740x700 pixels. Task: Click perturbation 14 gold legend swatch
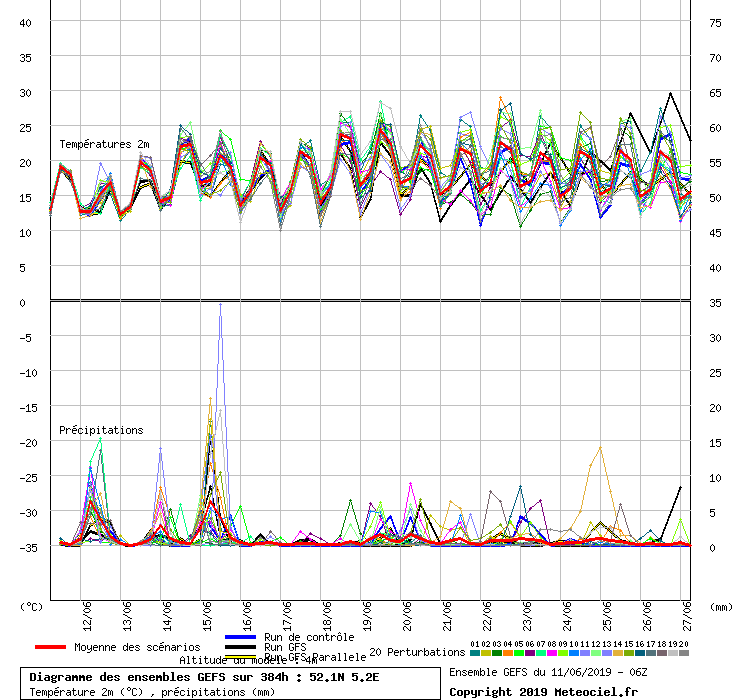(x=618, y=653)
